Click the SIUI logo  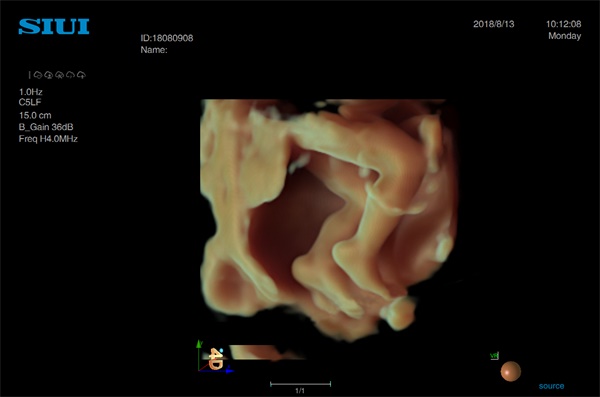54,26
